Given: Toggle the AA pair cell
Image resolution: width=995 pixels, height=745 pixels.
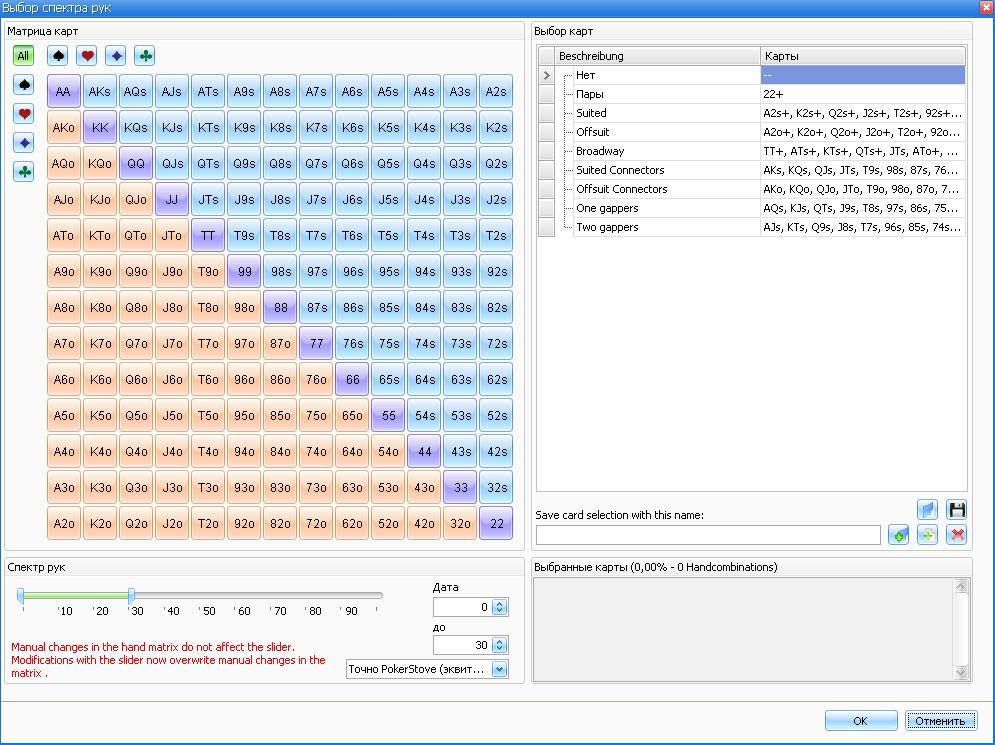Looking at the screenshot, I should [63, 91].
